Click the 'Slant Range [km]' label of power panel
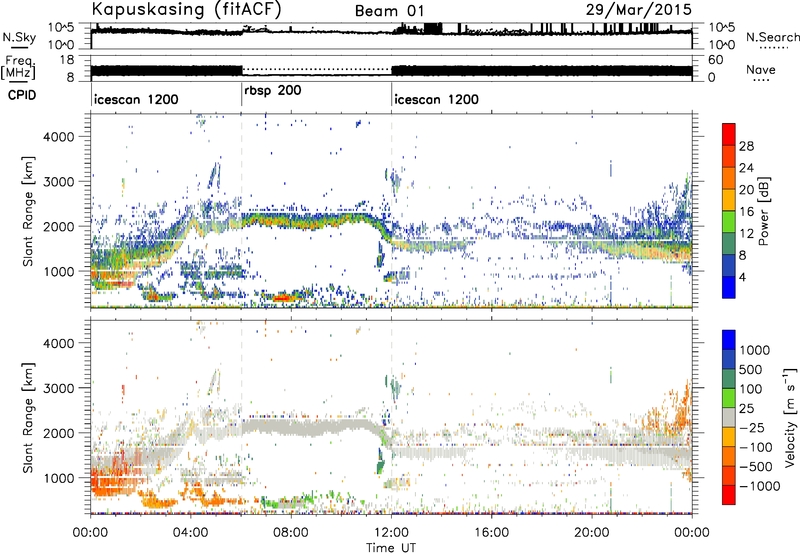The width and height of the screenshot is (800, 554). coord(28,211)
